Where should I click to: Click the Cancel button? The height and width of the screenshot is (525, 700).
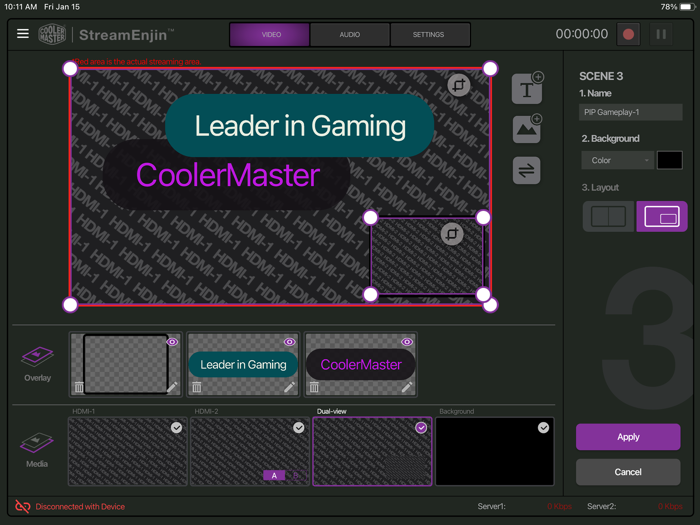[628, 472]
